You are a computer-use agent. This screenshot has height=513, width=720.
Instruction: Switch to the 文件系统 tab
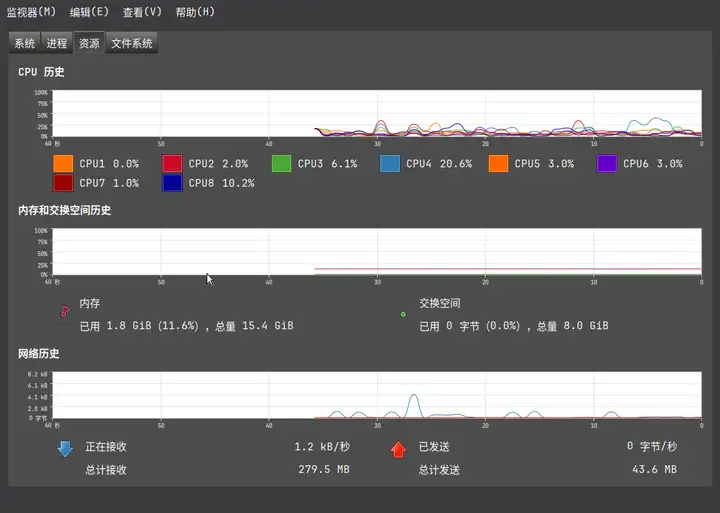pos(132,43)
